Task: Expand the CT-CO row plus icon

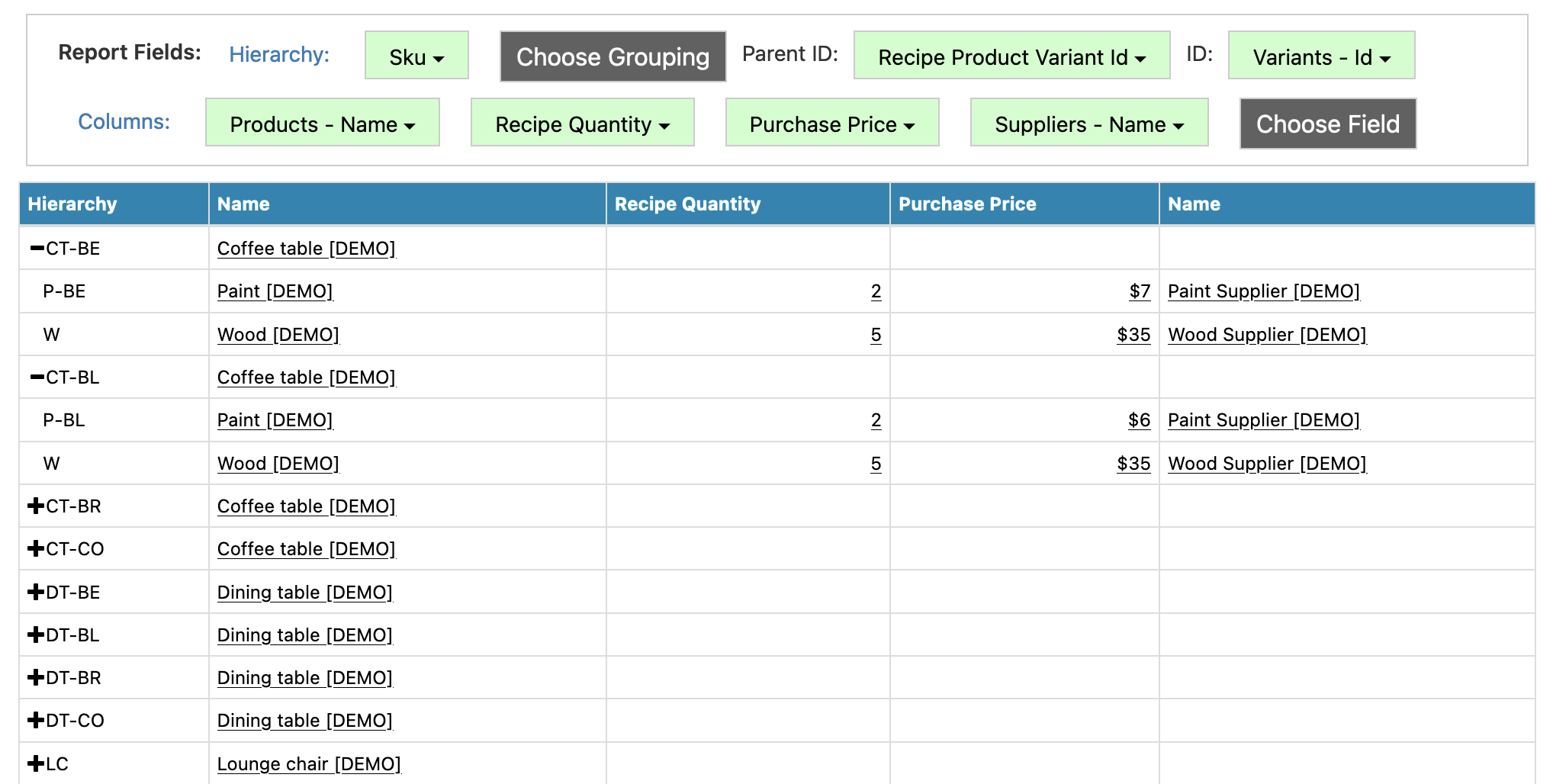Action: [x=36, y=548]
